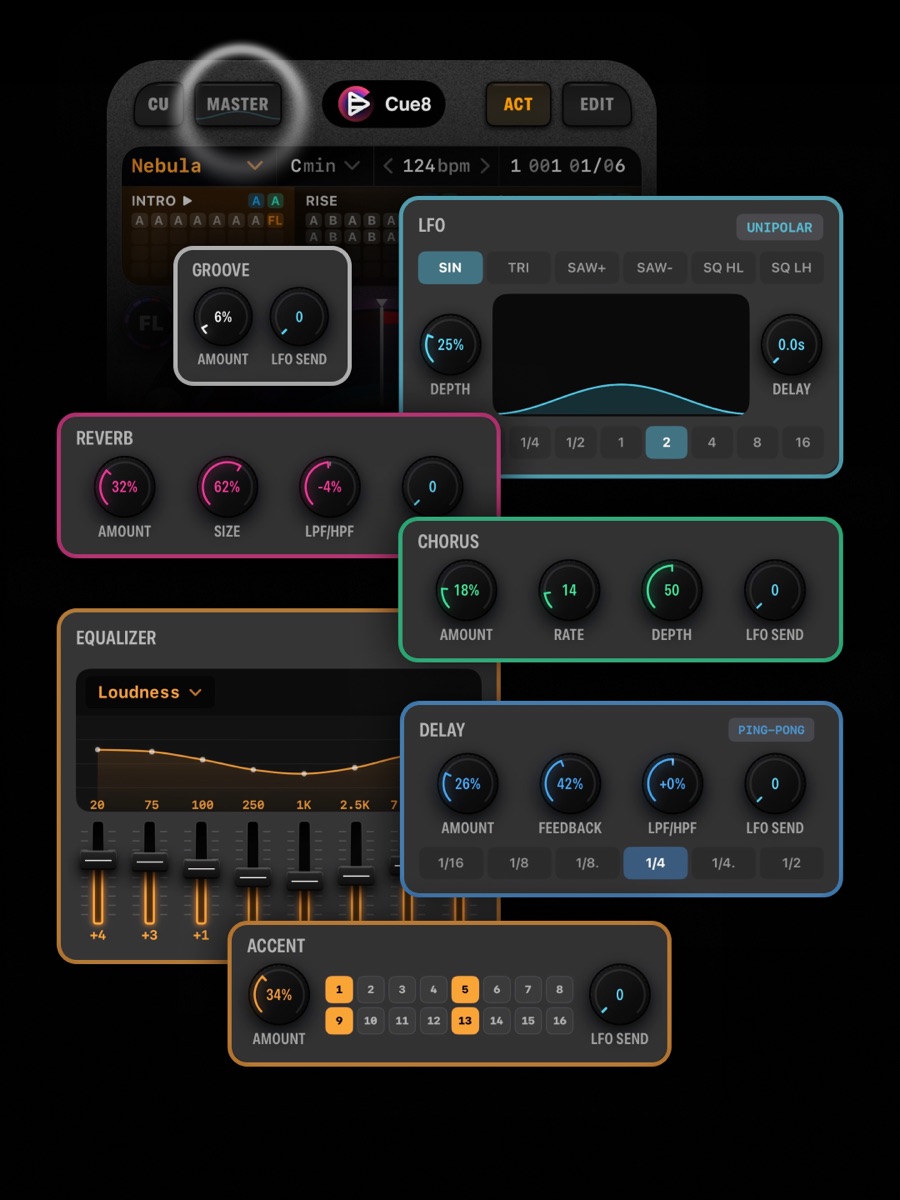This screenshot has height=1200, width=900.
Task: Select the SIN LFO waveform
Action: coord(450,268)
